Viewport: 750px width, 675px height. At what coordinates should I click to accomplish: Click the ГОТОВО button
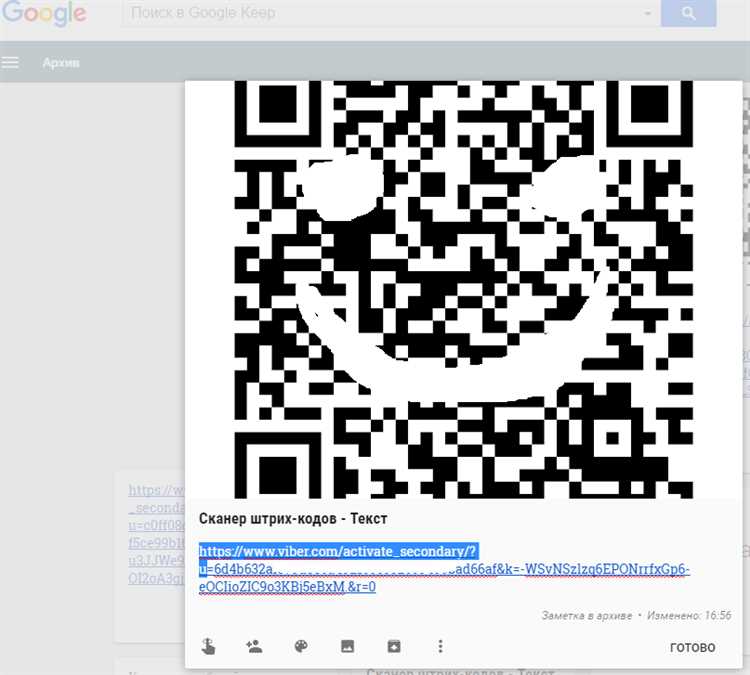(x=692, y=647)
